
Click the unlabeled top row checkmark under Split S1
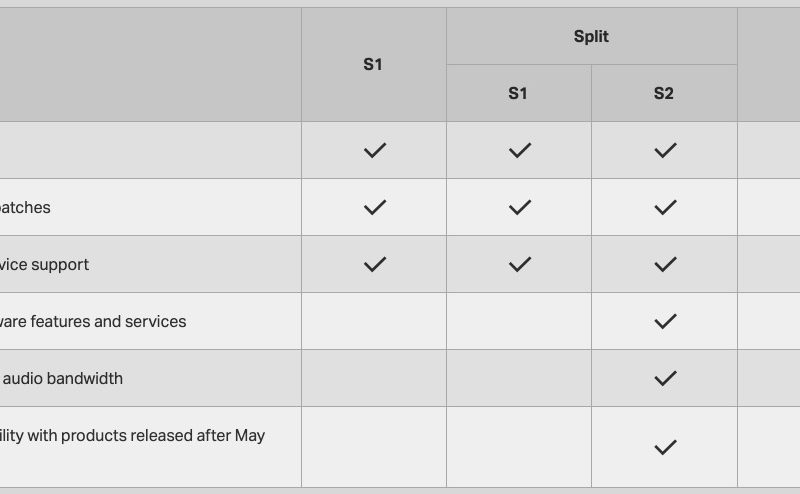pyautogui.click(x=519, y=151)
